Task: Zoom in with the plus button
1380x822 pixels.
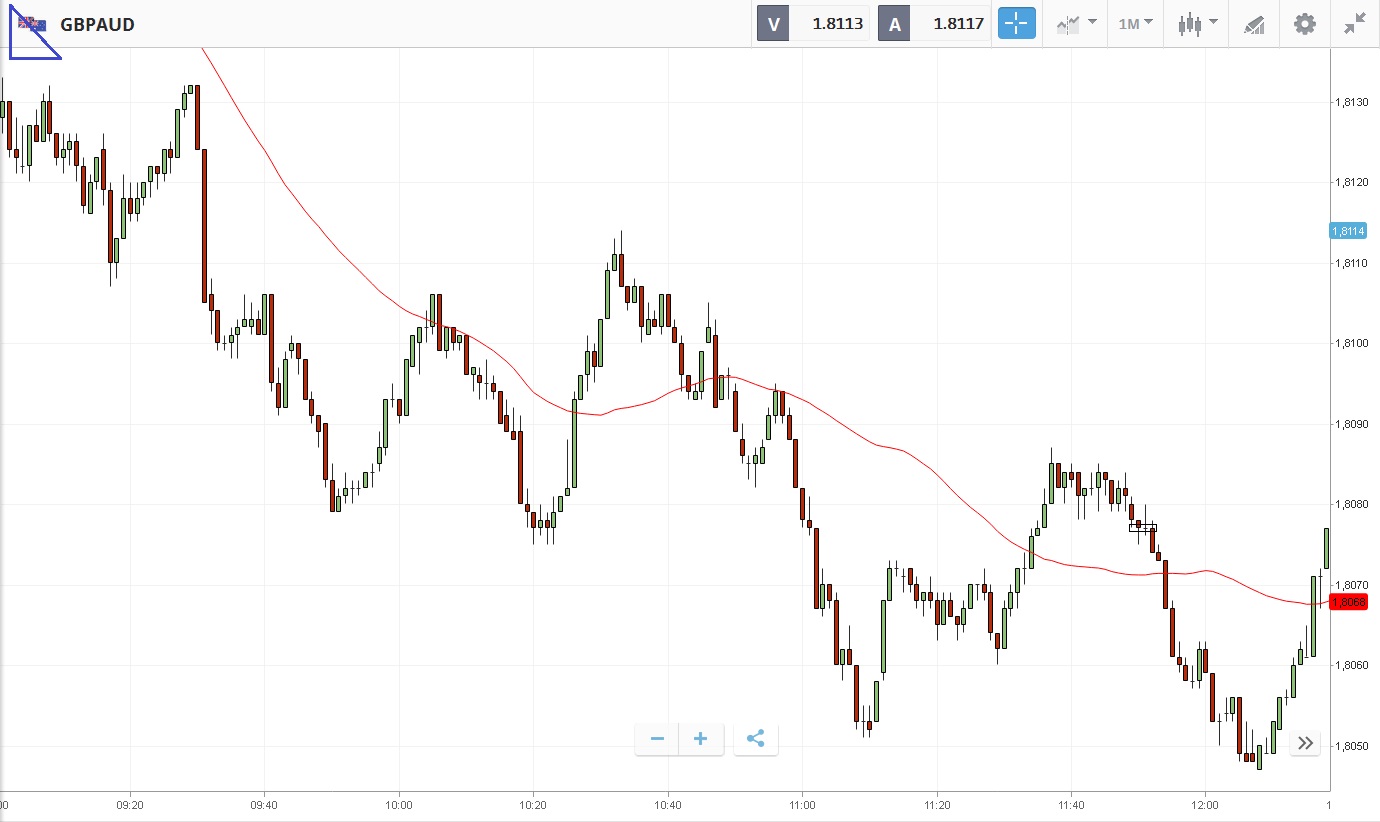Action: click(701, 739)
